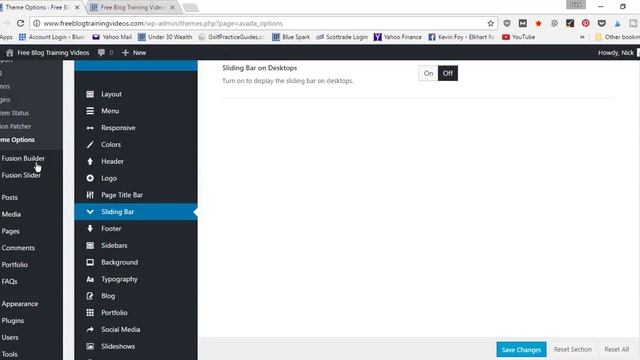
Task: Click the Reset Section button
Action: (573, 349)
